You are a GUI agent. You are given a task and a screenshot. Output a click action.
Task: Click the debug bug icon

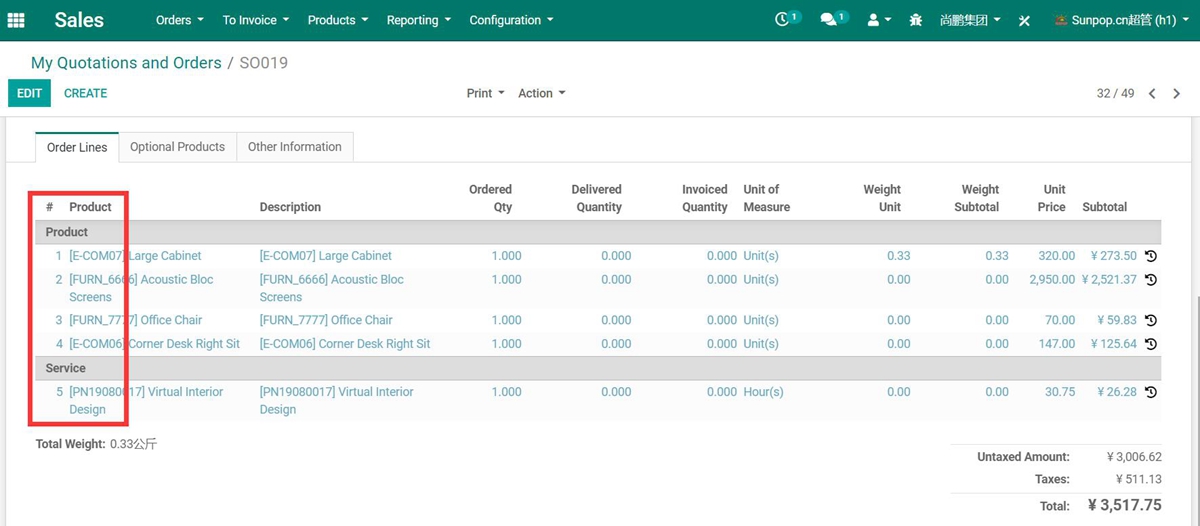(x=916, y=20)
